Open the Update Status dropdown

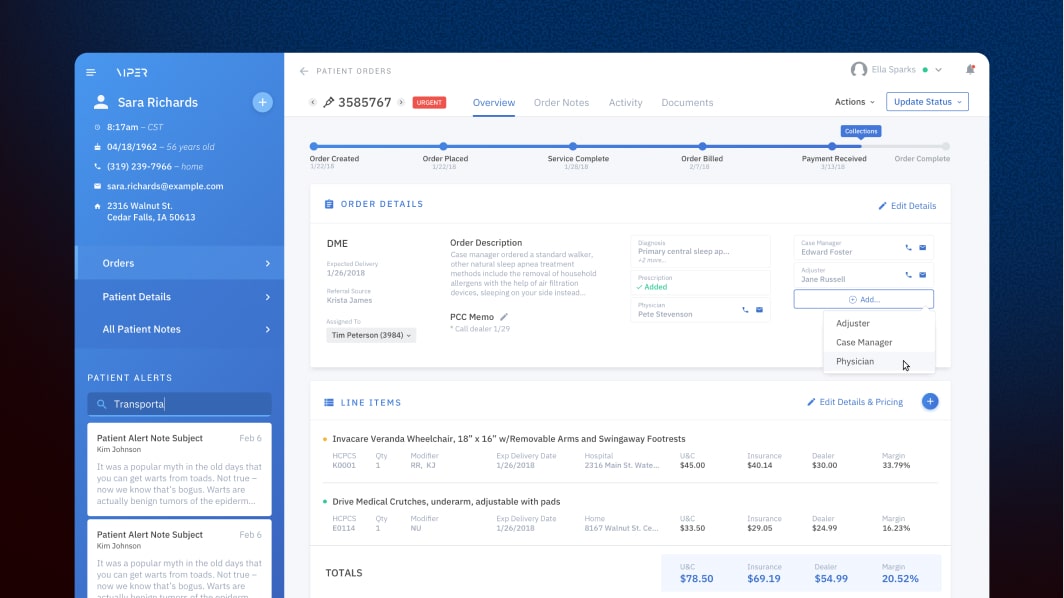pos(927,102)
